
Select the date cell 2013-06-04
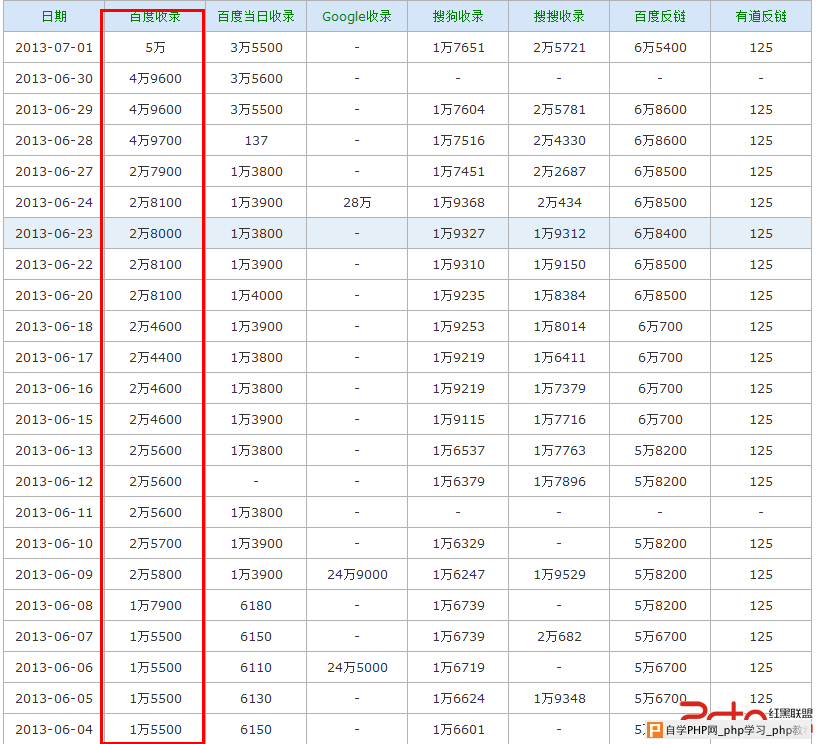pyautogui.click(x=54, y=729)
